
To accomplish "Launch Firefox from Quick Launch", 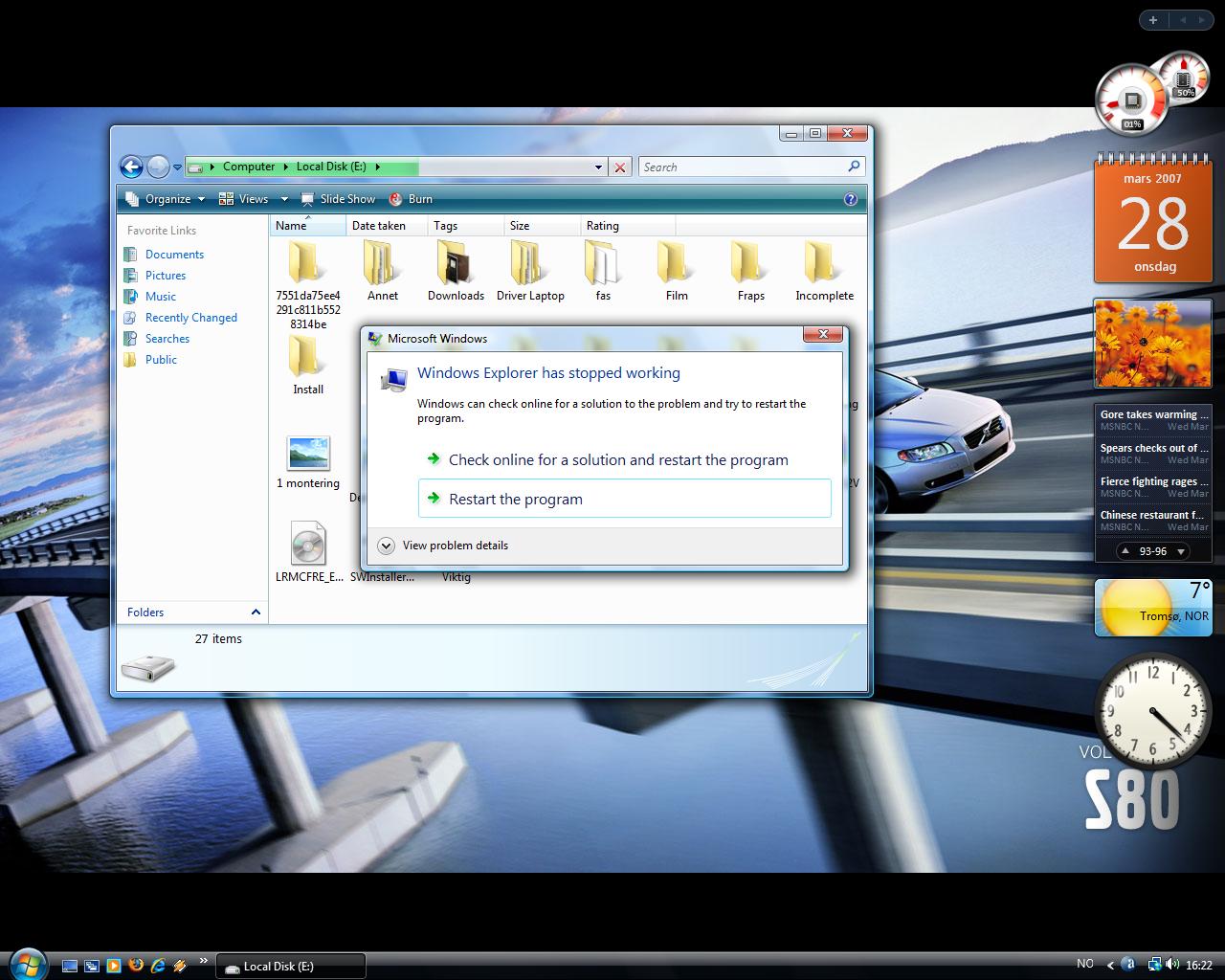I will click(136, 965).
